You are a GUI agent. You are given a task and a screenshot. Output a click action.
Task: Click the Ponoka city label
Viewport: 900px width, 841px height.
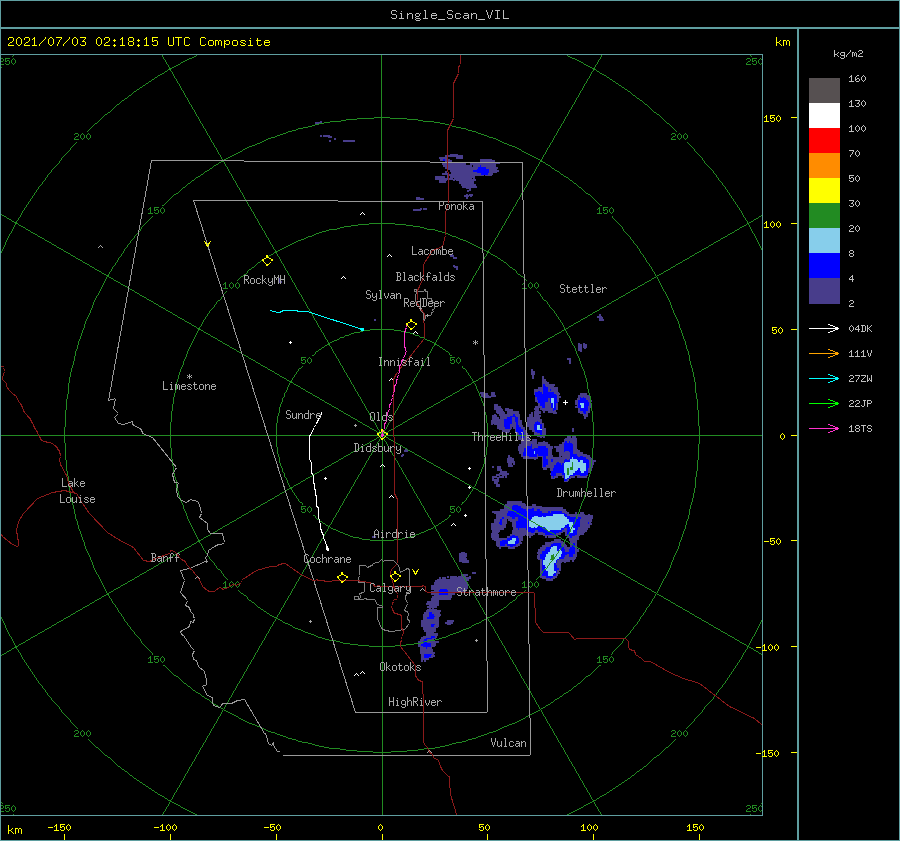[456, 206]
